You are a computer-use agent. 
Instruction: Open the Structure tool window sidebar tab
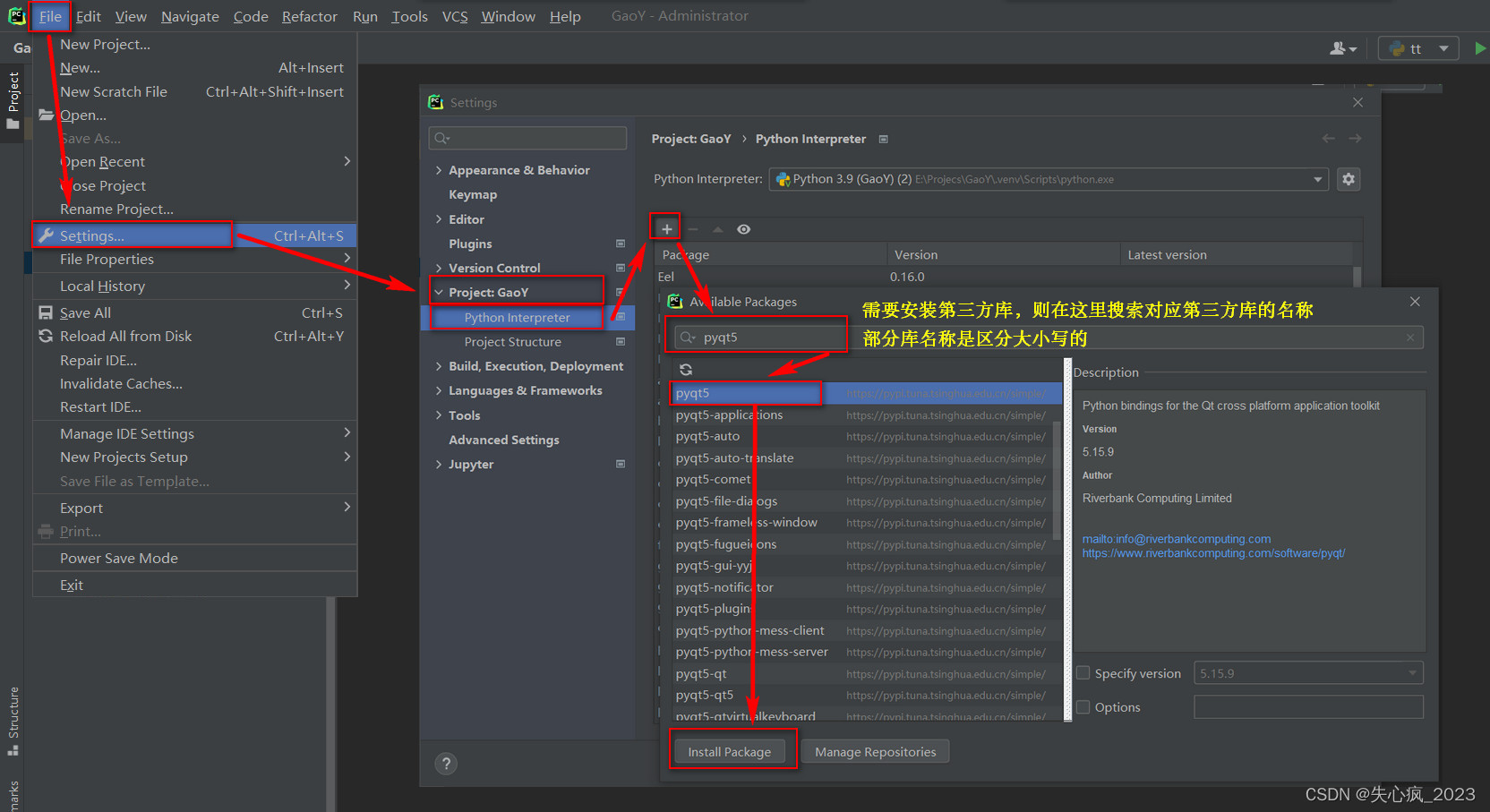pyautogui.click(x=13, y=721)
